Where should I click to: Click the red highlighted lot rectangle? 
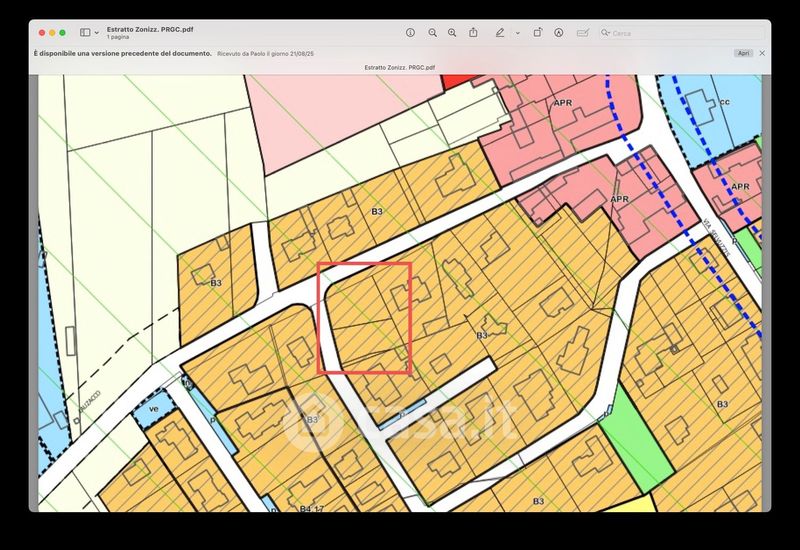pos(364,318)
